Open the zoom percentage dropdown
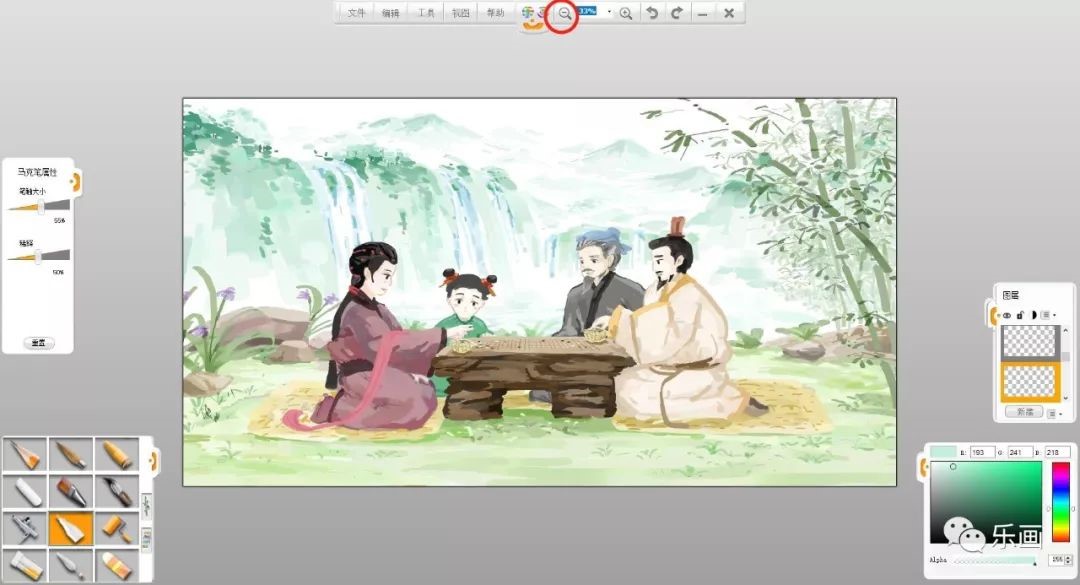This screenshot has height=585, width=1080. [x=609, y=12]
